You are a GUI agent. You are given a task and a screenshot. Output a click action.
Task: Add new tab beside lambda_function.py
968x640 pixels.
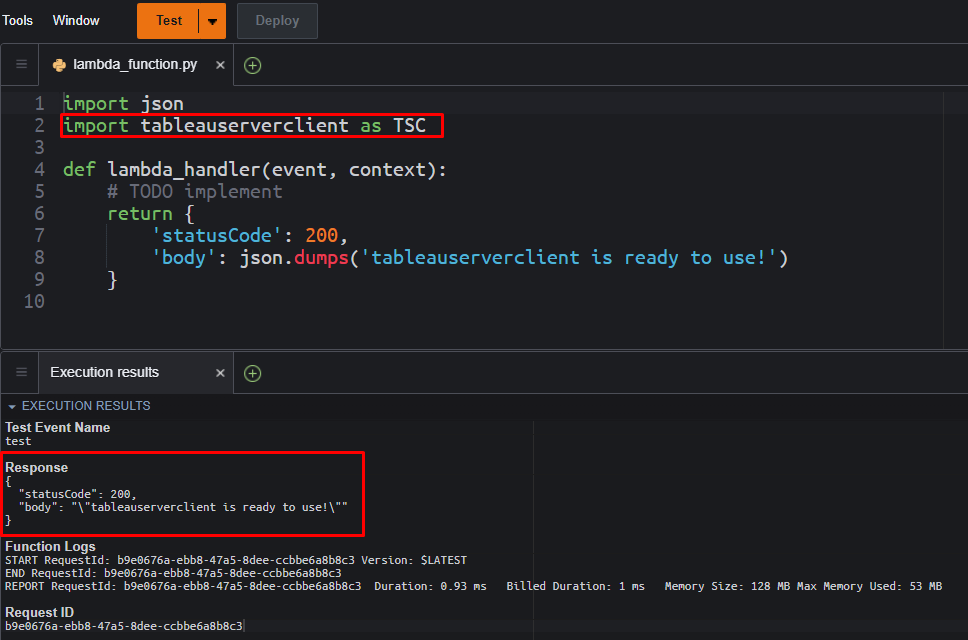tap(252, 65)
